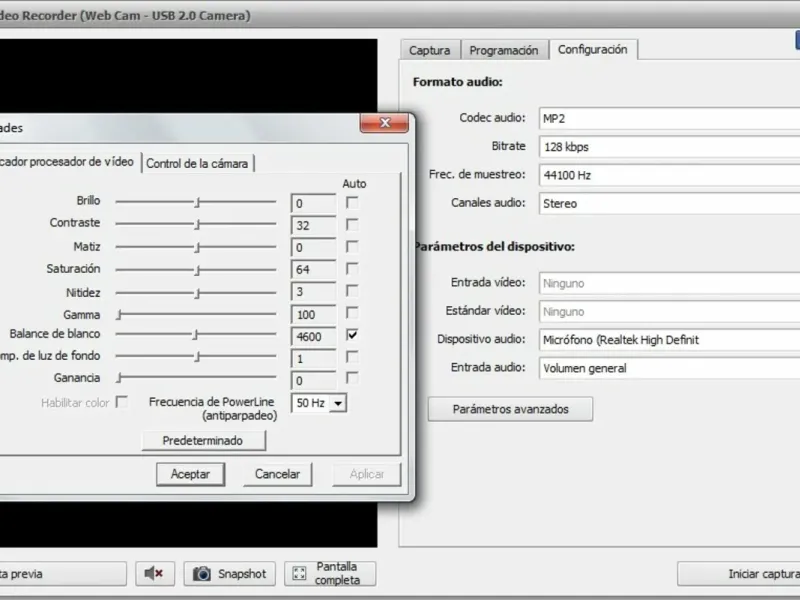Viewport: 800px width, 600px height.
Task: Click the Matiz value field
Action: [313, 247]
